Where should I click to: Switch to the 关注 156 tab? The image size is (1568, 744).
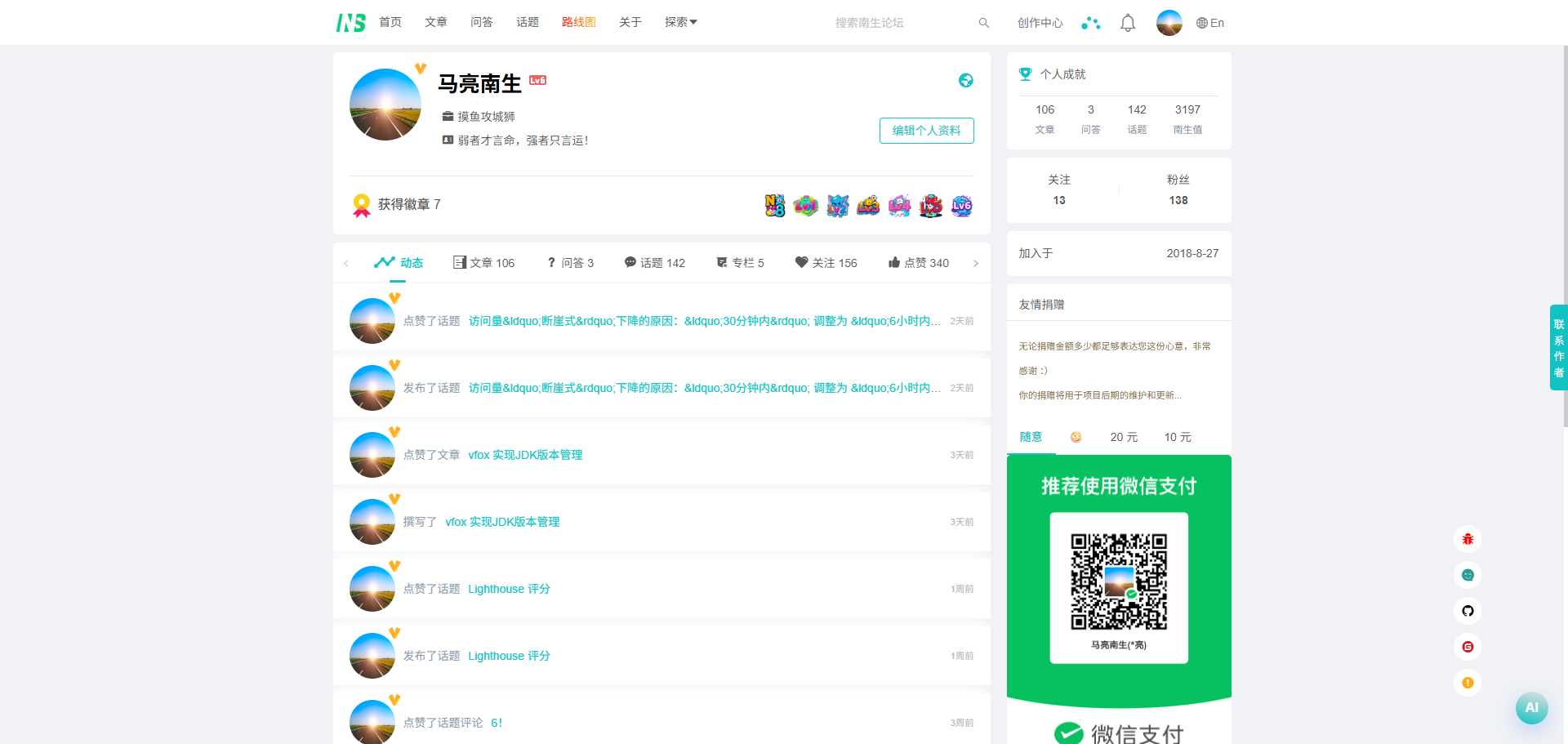[x=826, y=263]
